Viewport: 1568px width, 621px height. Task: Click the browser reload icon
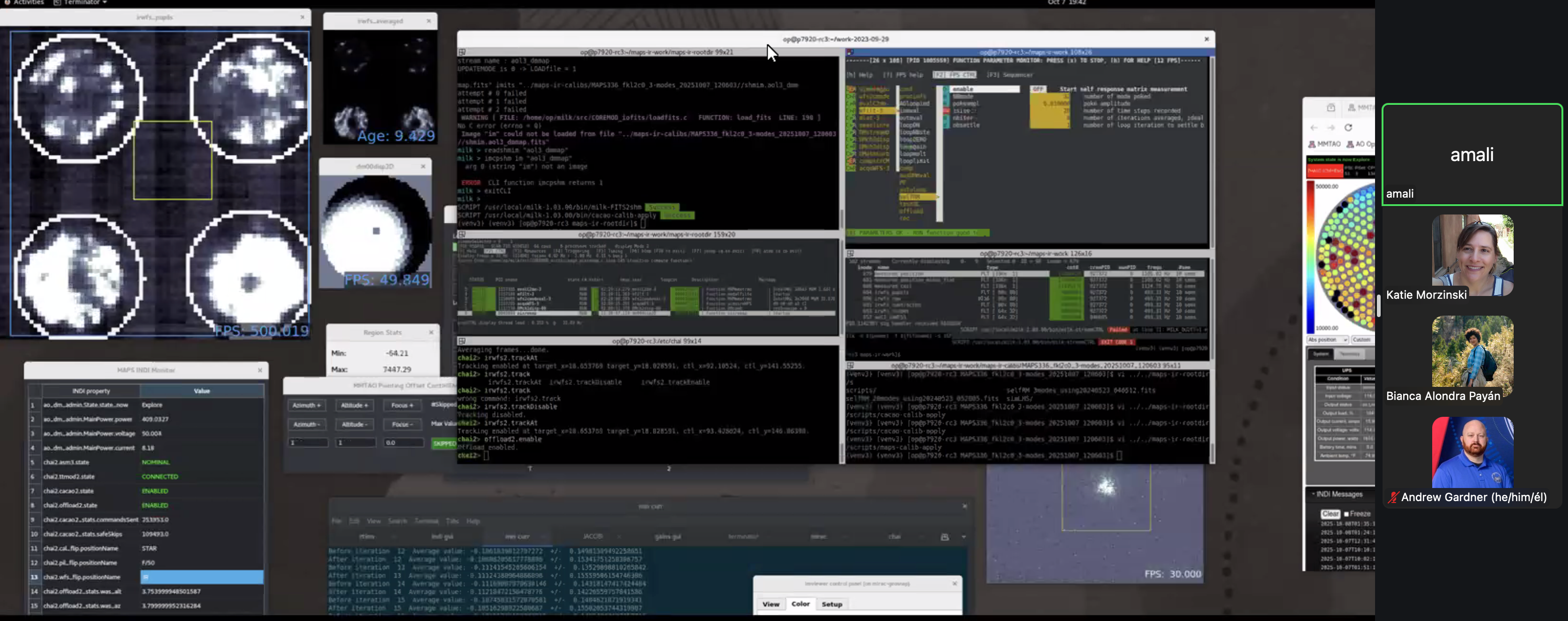click(1348, 127)
